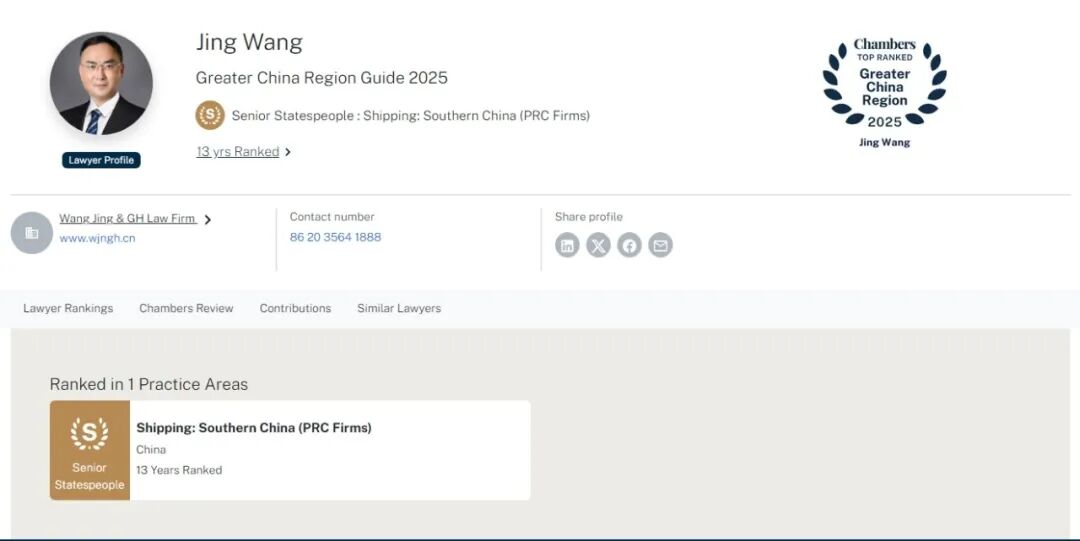Screen dimensions: 1080x541
Task: Click chevron next to Wang Jing & GH Law Firm
Action: 207,220
